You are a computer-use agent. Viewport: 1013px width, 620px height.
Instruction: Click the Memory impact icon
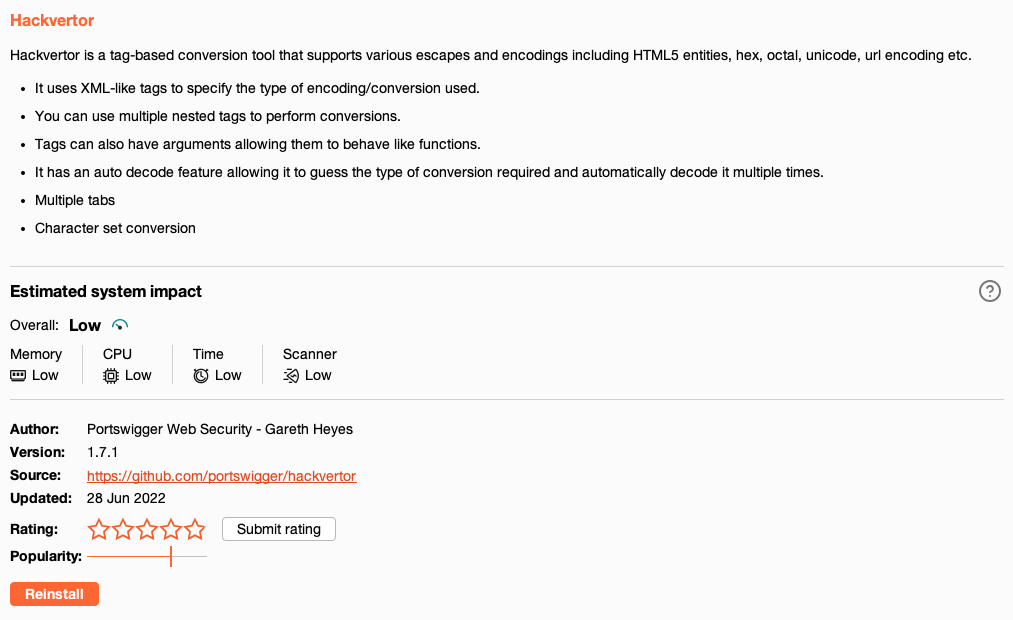(18, 375)
